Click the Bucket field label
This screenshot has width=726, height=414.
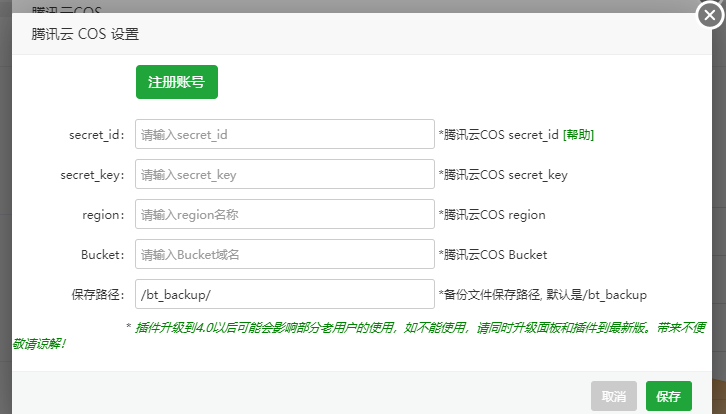click(x=103, y=255)
